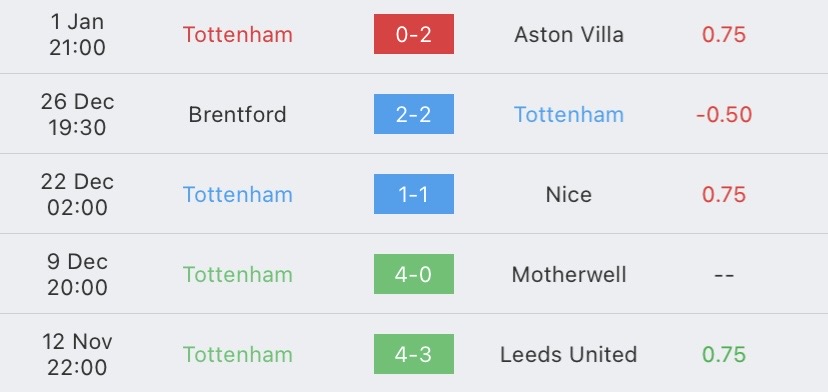
Task: Click the 26 Dec 19:30 date cell
Action: 78,114
